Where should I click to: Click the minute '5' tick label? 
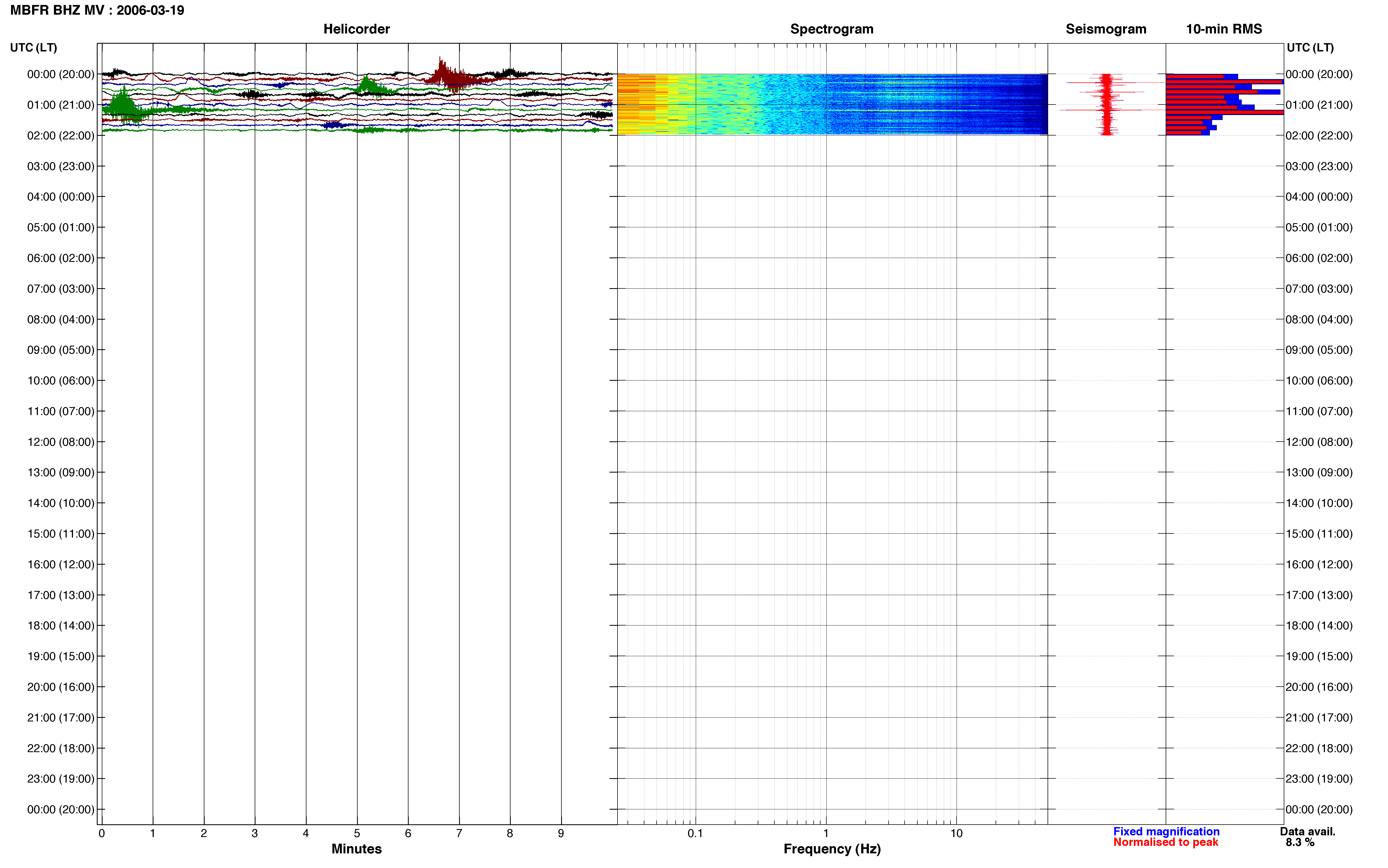click(x=357, y=833)
